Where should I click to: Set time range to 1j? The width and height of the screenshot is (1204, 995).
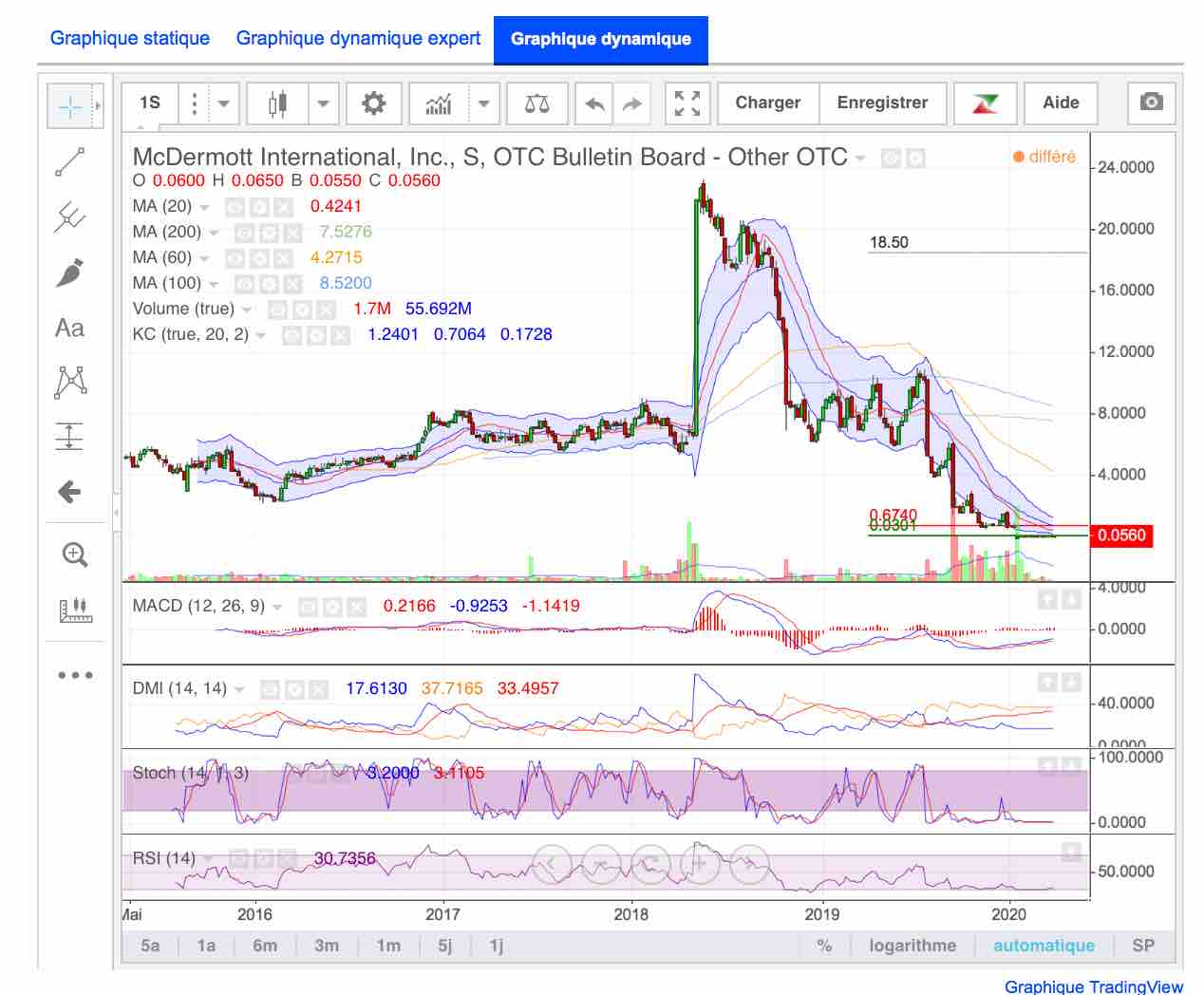[x=497, y=946]
